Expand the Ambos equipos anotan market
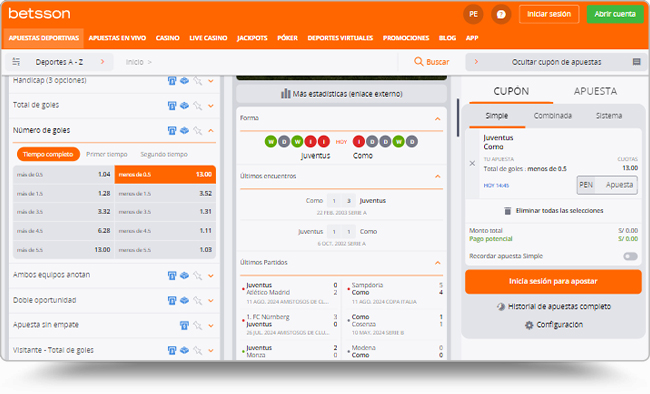Screen dimensions: 650x394 (211, 276)
